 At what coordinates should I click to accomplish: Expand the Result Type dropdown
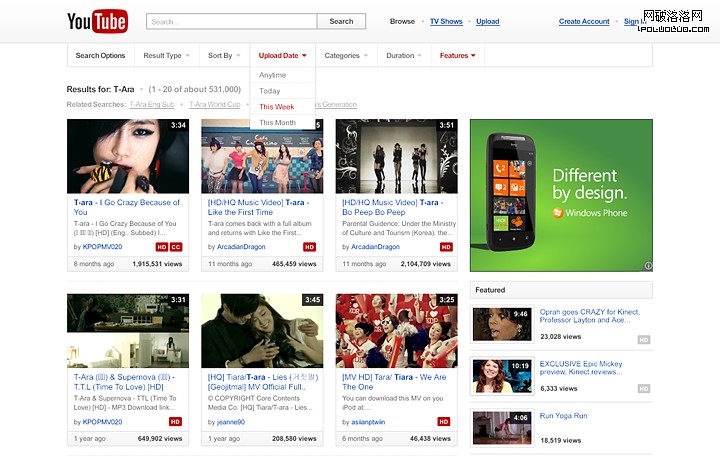(x=166, y=56)
